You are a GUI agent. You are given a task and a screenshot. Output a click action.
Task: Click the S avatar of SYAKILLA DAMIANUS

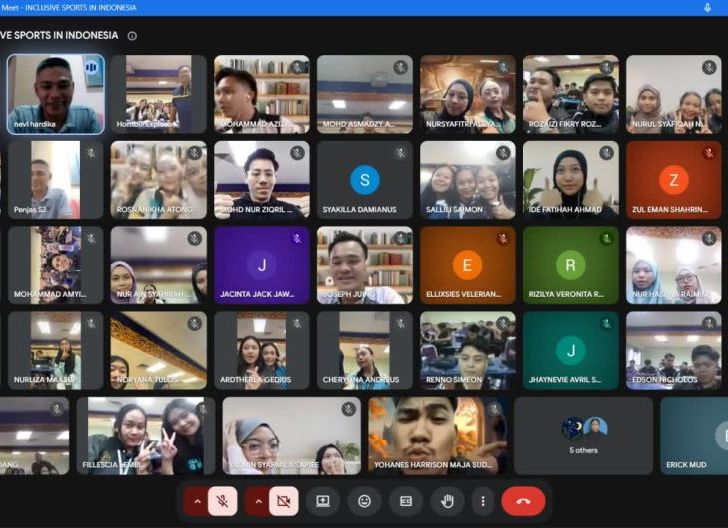coord(364,180)
